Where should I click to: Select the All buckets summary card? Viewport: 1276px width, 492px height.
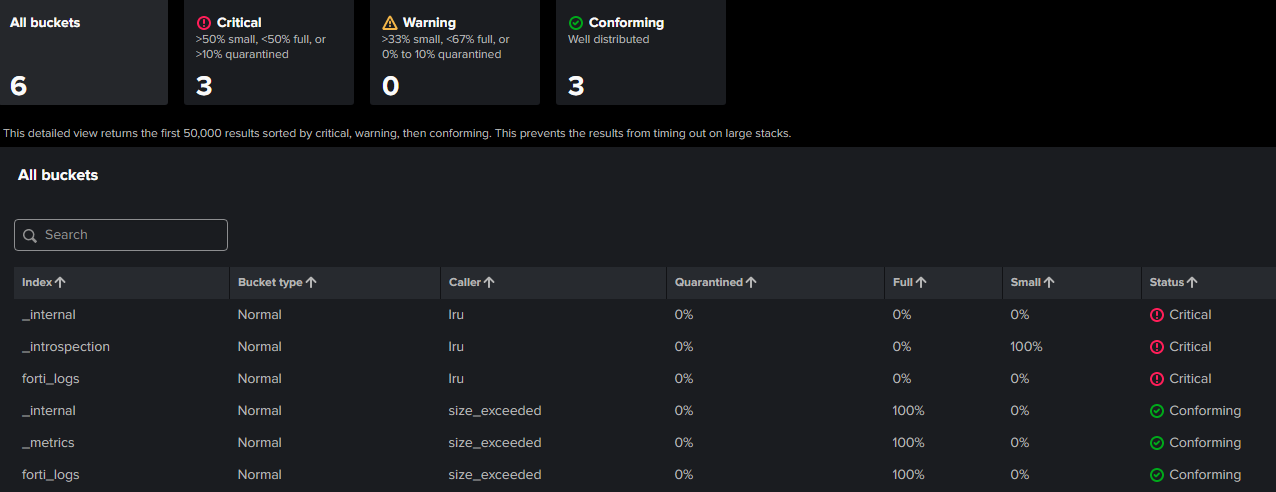(x=84, y=52)
